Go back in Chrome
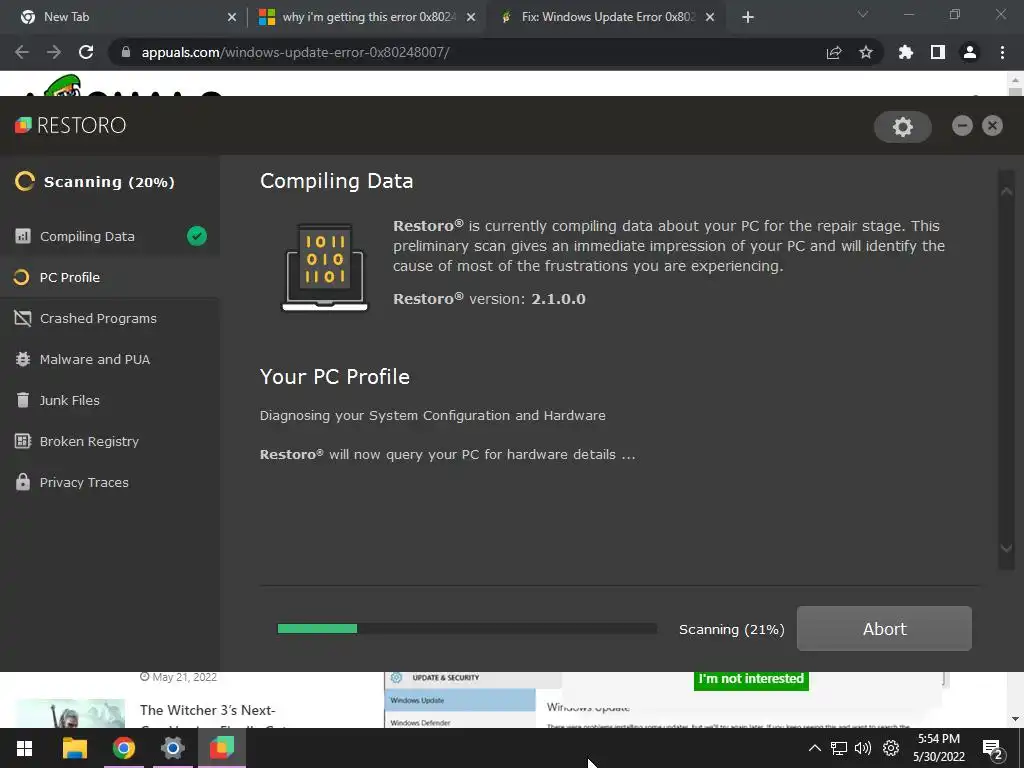 tap(22, 52)
